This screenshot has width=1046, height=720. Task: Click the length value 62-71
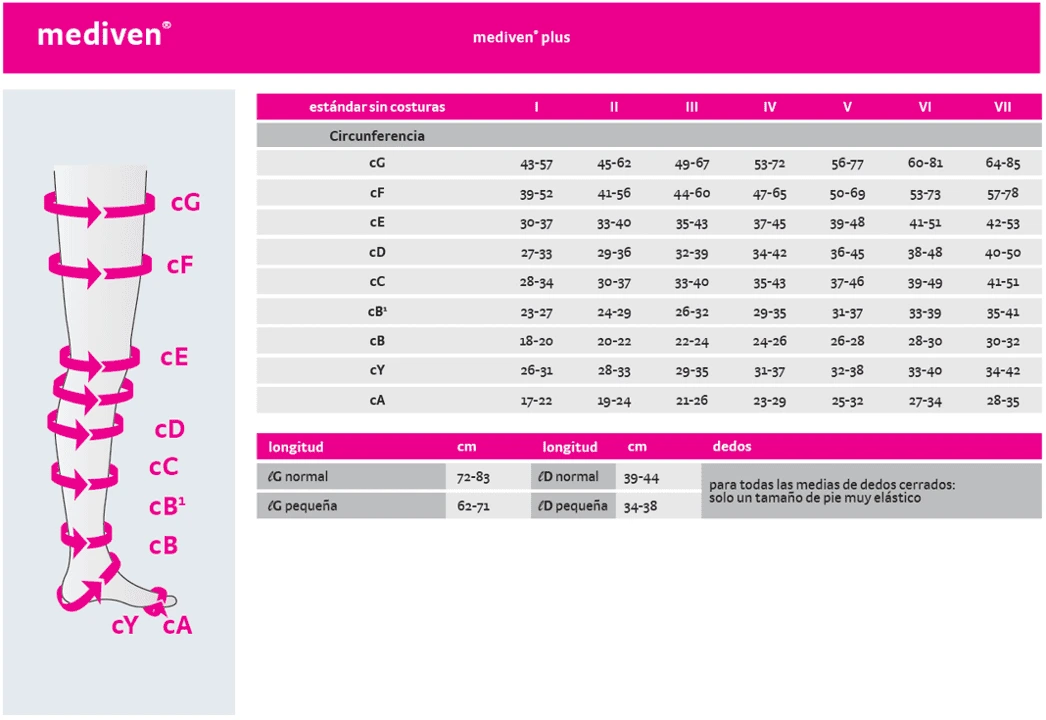click(x=474, y=506)
